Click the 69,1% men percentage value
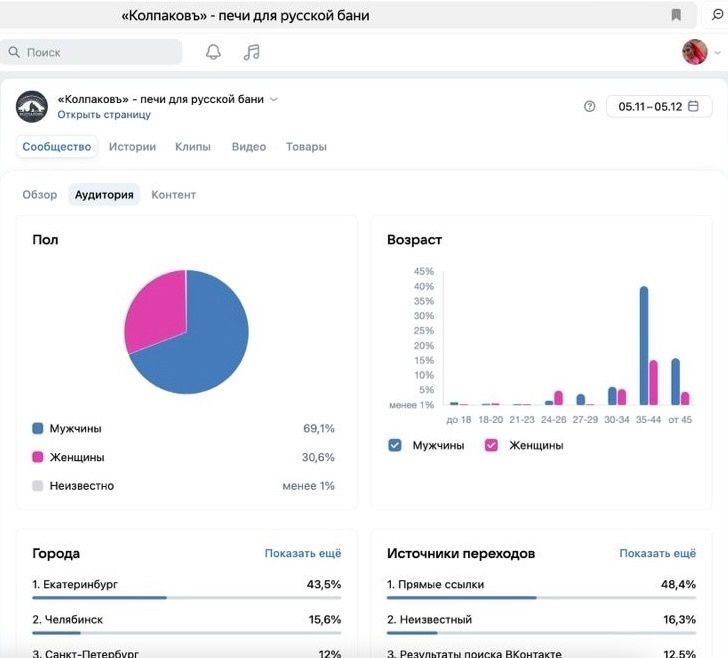Image resolution: width=728 pixels, height=658 pixels. pyautogui.click(x=318, y=428)
